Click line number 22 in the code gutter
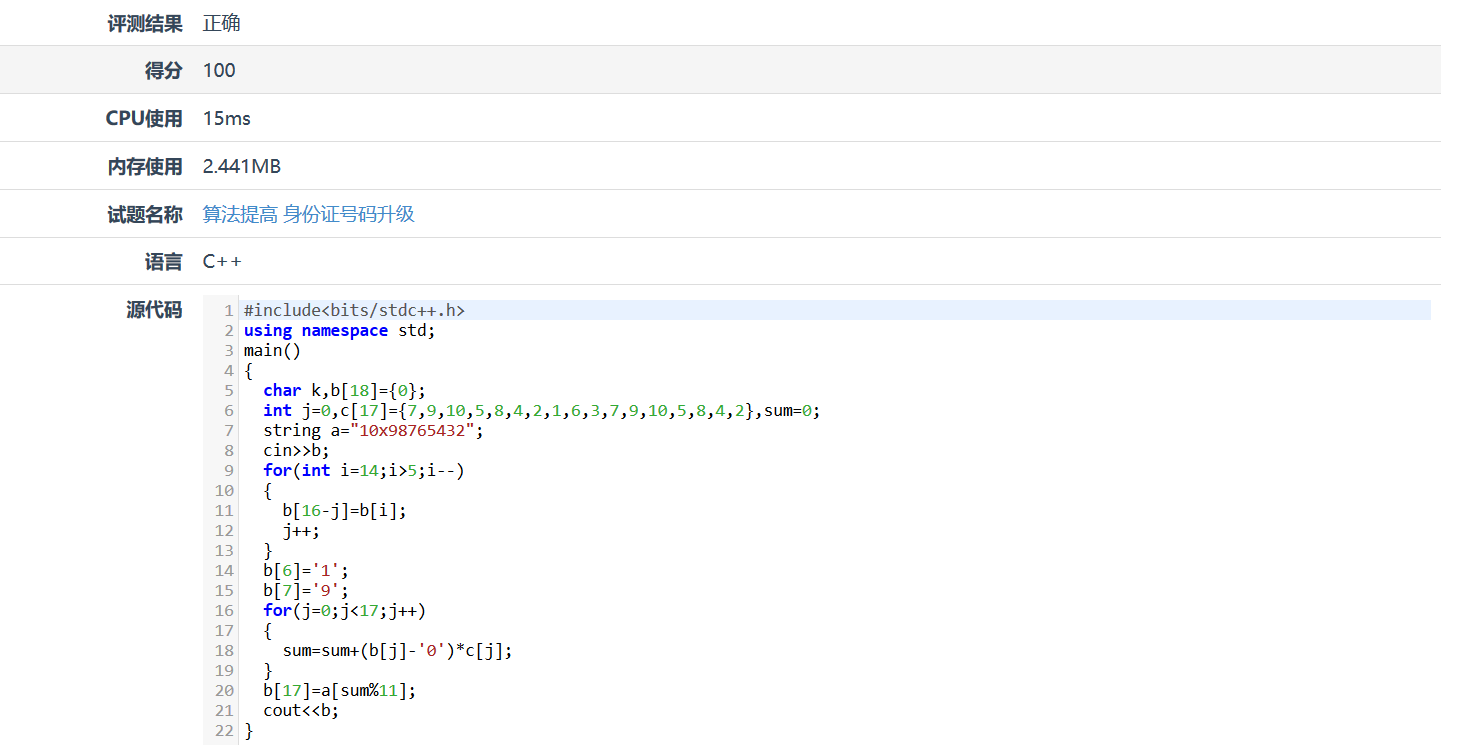 [224, 730]
